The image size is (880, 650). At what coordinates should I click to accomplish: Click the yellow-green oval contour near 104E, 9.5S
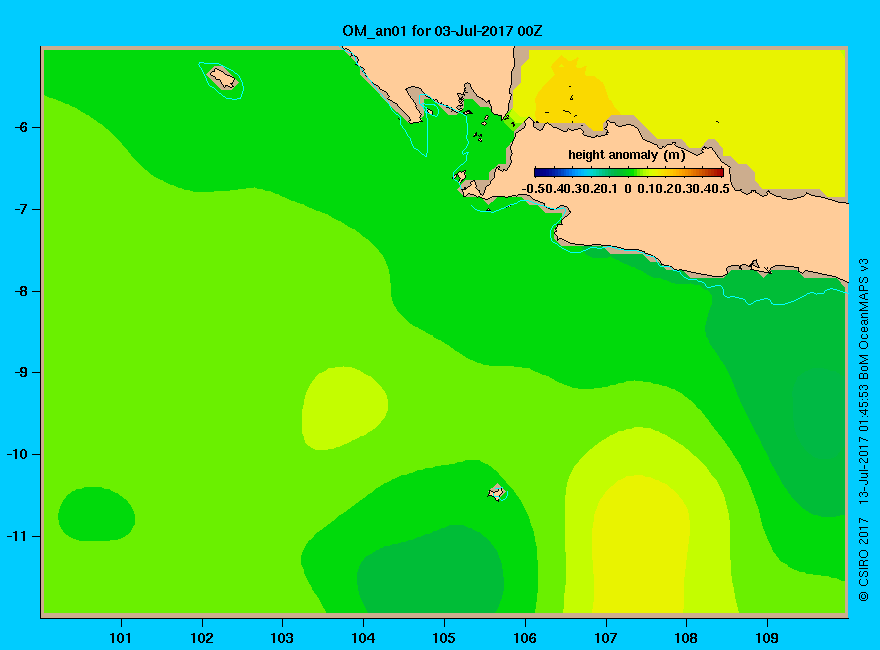[345, 408]
